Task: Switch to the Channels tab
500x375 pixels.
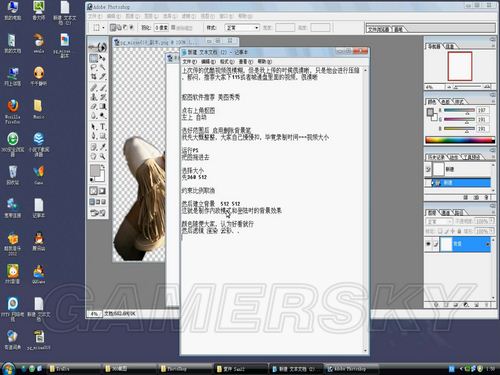Action: (446, 213)
